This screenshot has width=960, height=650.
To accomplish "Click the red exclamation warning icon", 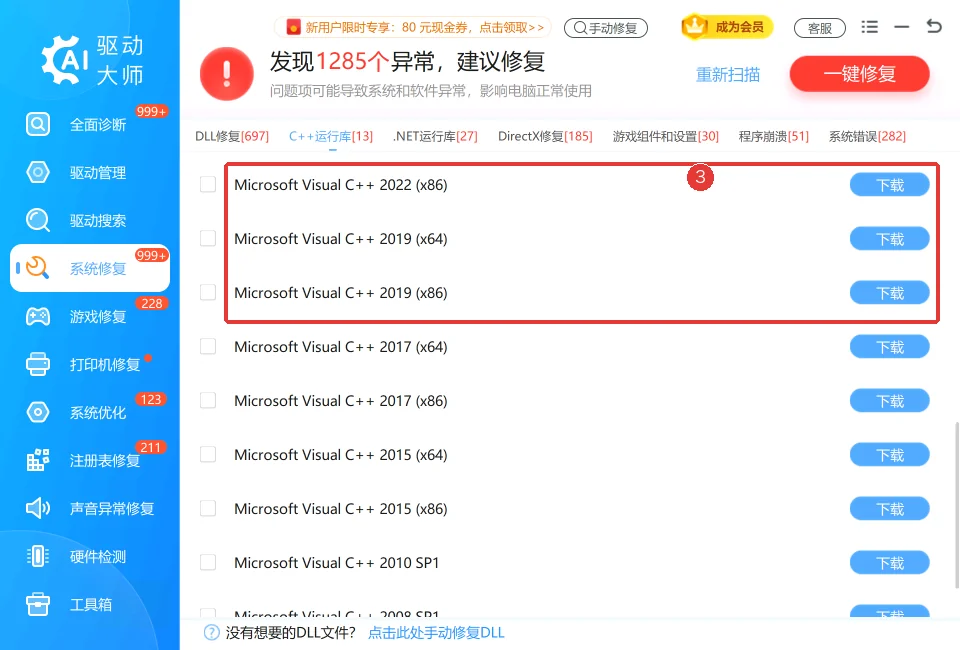I will pyautogui.click(x=227, y=73).
